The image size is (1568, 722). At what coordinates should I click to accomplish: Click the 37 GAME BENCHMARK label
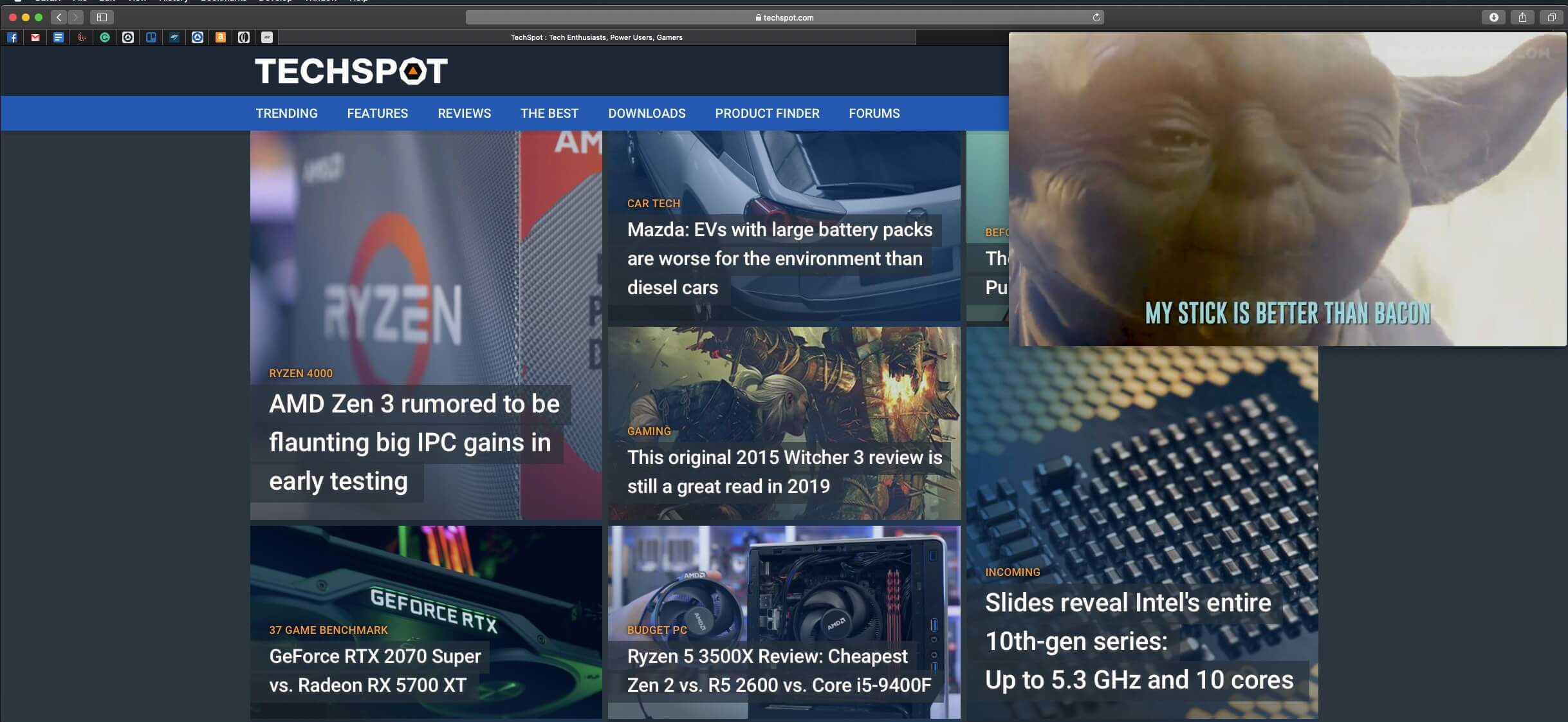(x=328, y=630)
